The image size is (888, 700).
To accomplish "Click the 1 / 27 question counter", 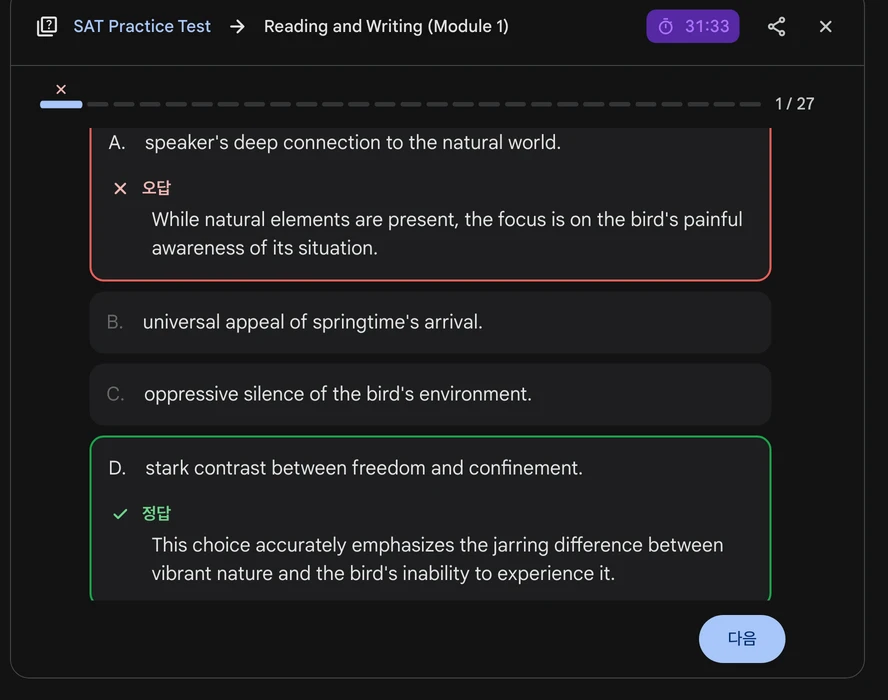I will (x=794, y=104).
